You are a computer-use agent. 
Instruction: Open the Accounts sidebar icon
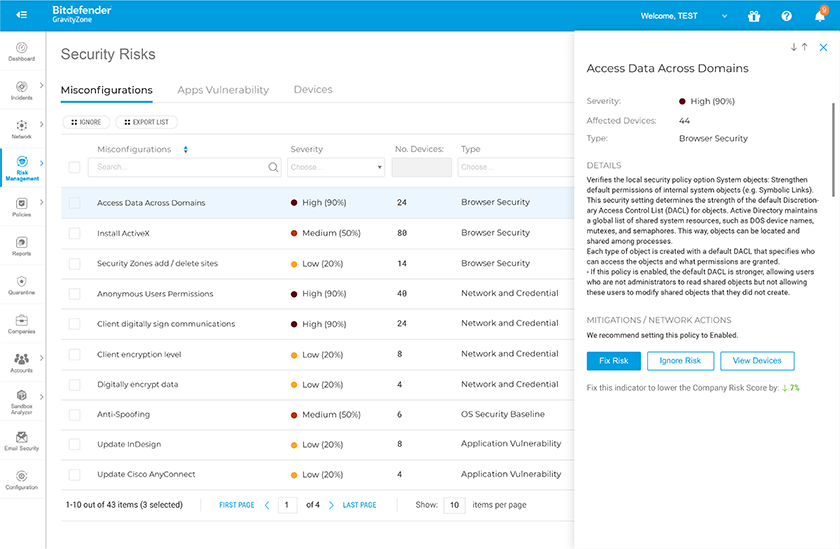[21, 359]
